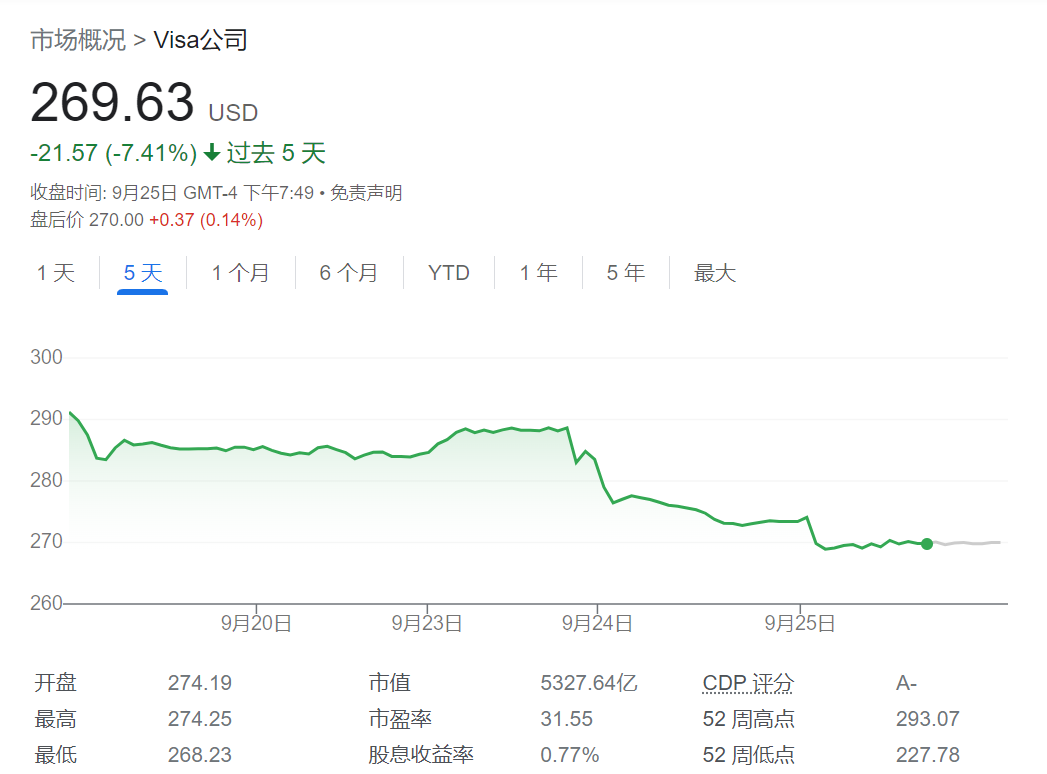This screenshot has width=1047, height=774.
Task: Click the 9月24日 axis label
Action: click(x=597, y=624)
